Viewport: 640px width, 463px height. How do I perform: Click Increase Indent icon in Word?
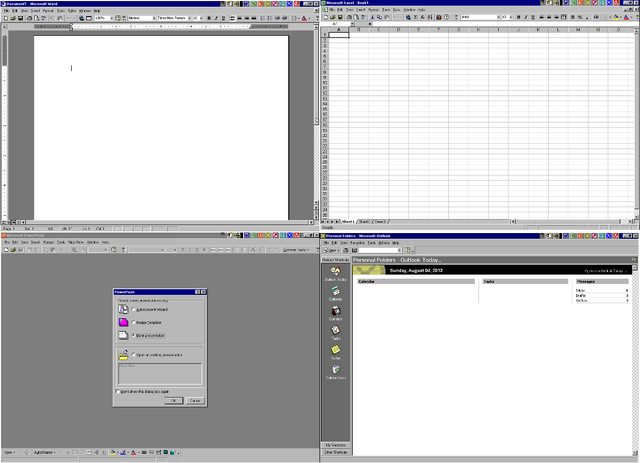click(x=284, y=18)
